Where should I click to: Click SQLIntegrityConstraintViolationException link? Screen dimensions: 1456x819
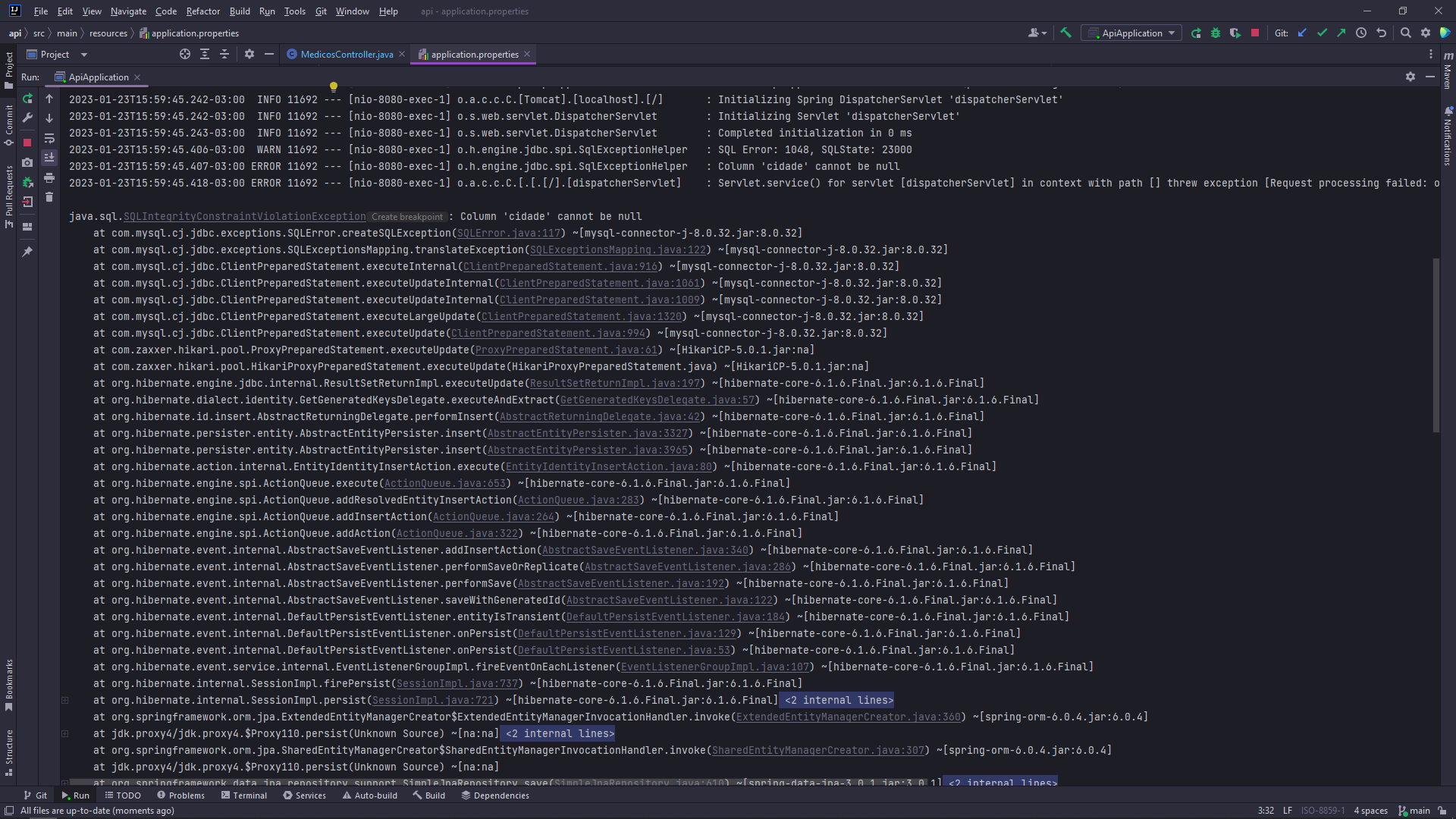tap(245, 217)
